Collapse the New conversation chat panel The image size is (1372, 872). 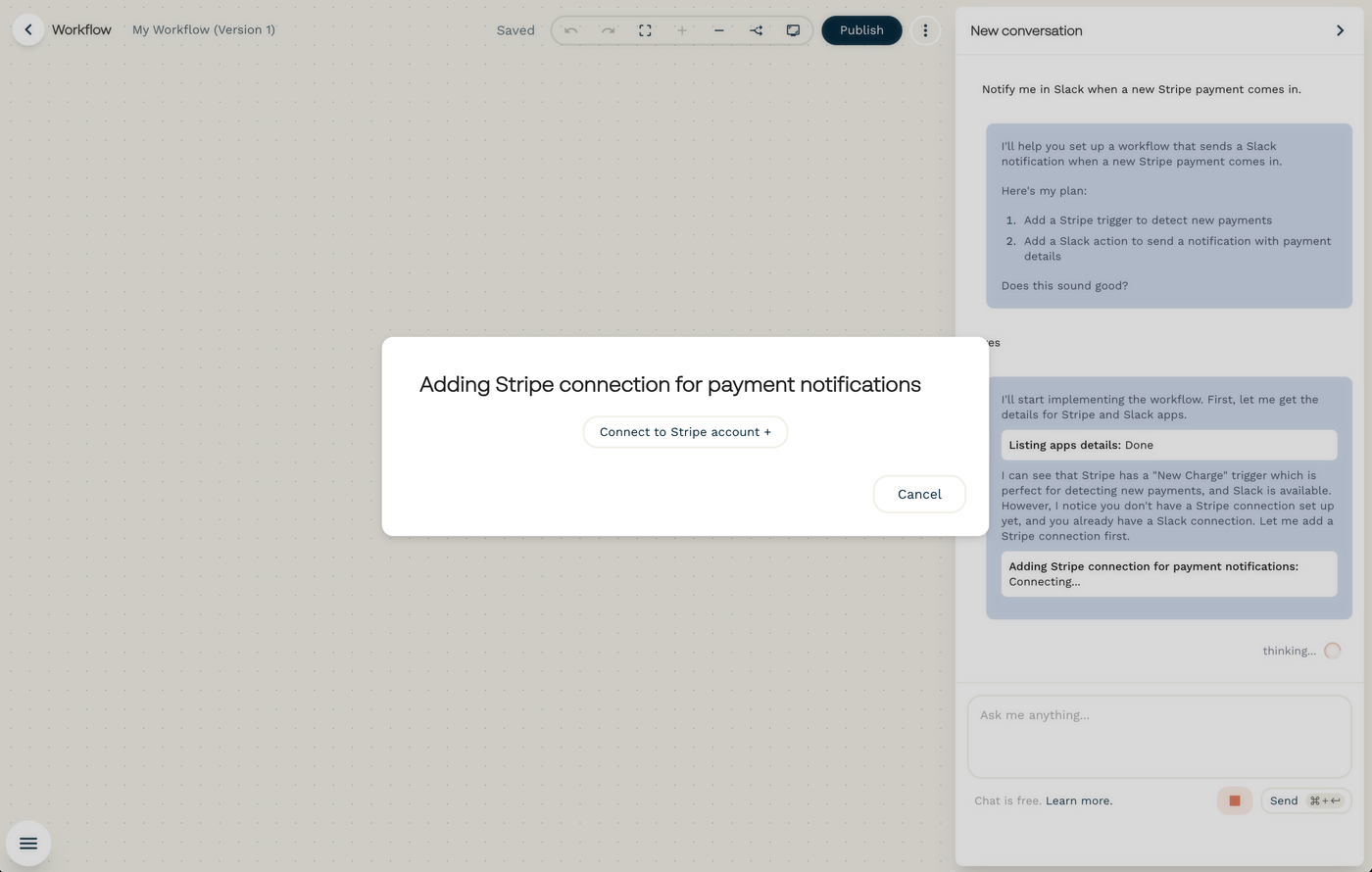tap(1340, 30)
